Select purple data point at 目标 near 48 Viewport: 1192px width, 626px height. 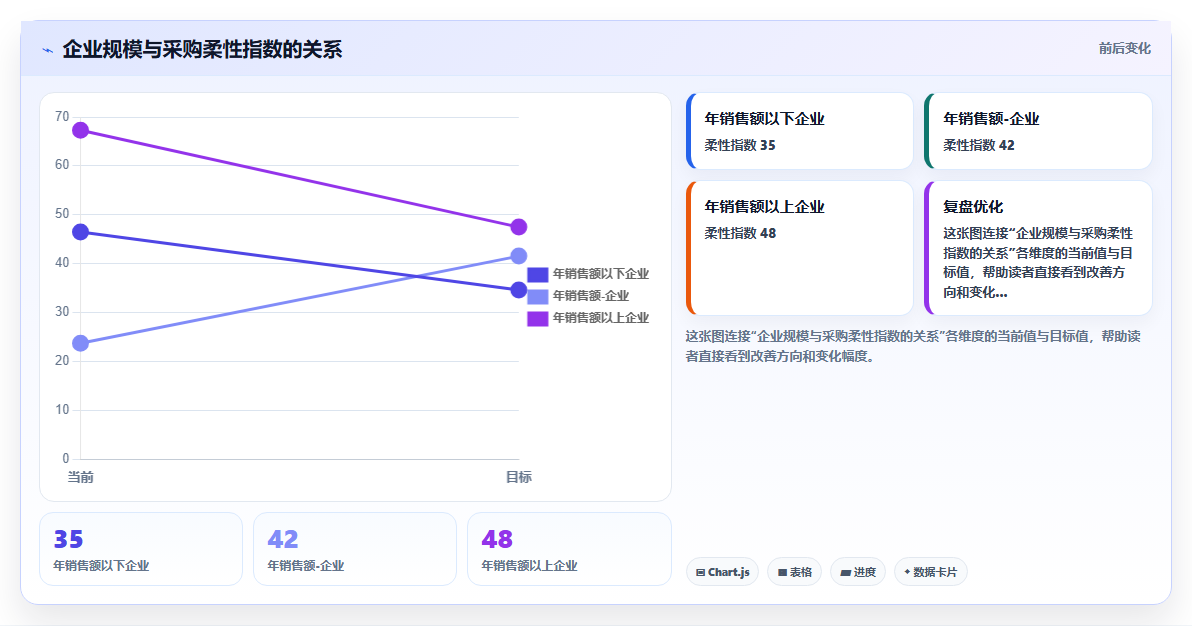(x=518, y=227)
